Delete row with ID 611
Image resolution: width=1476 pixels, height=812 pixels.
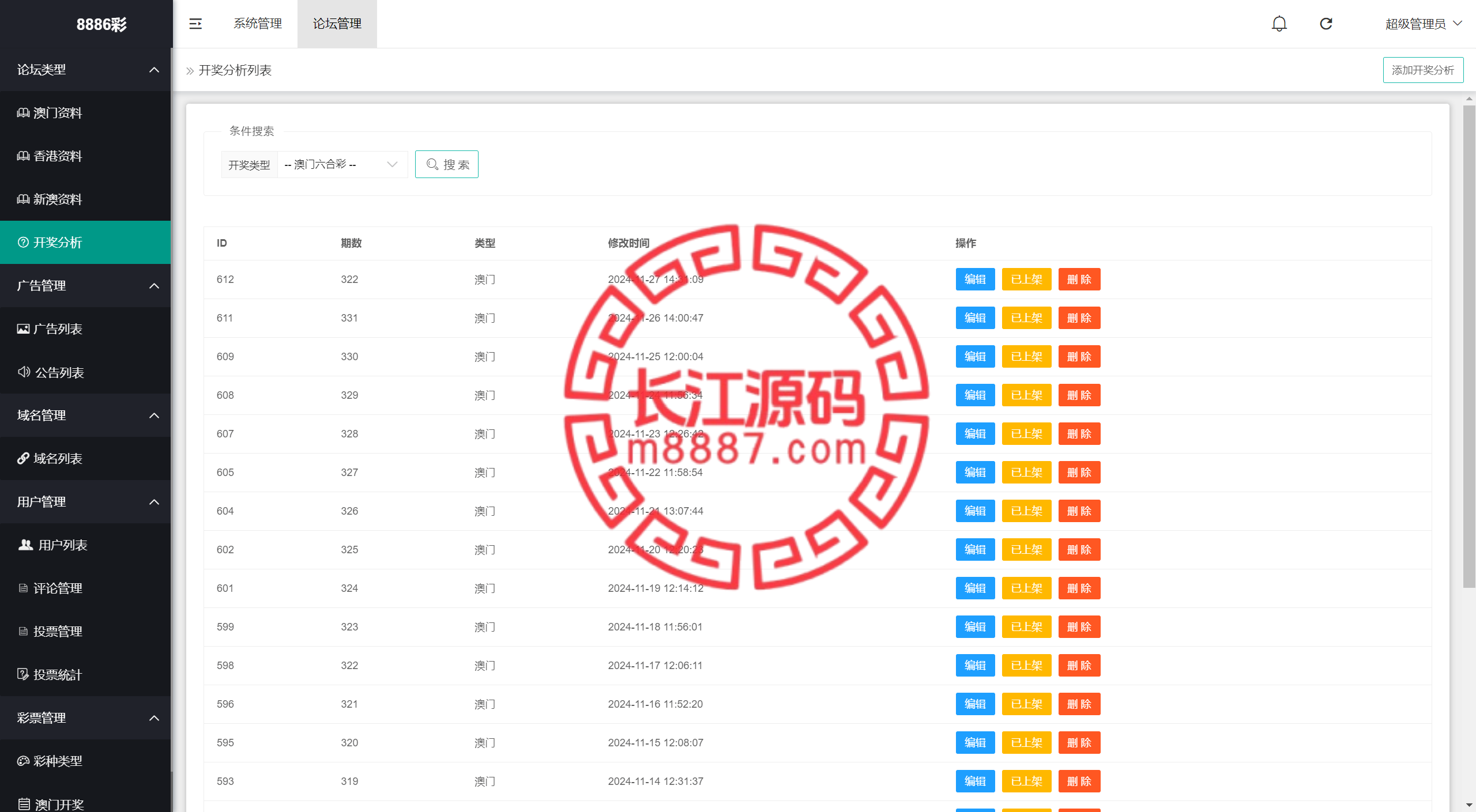click(1079, 318)
